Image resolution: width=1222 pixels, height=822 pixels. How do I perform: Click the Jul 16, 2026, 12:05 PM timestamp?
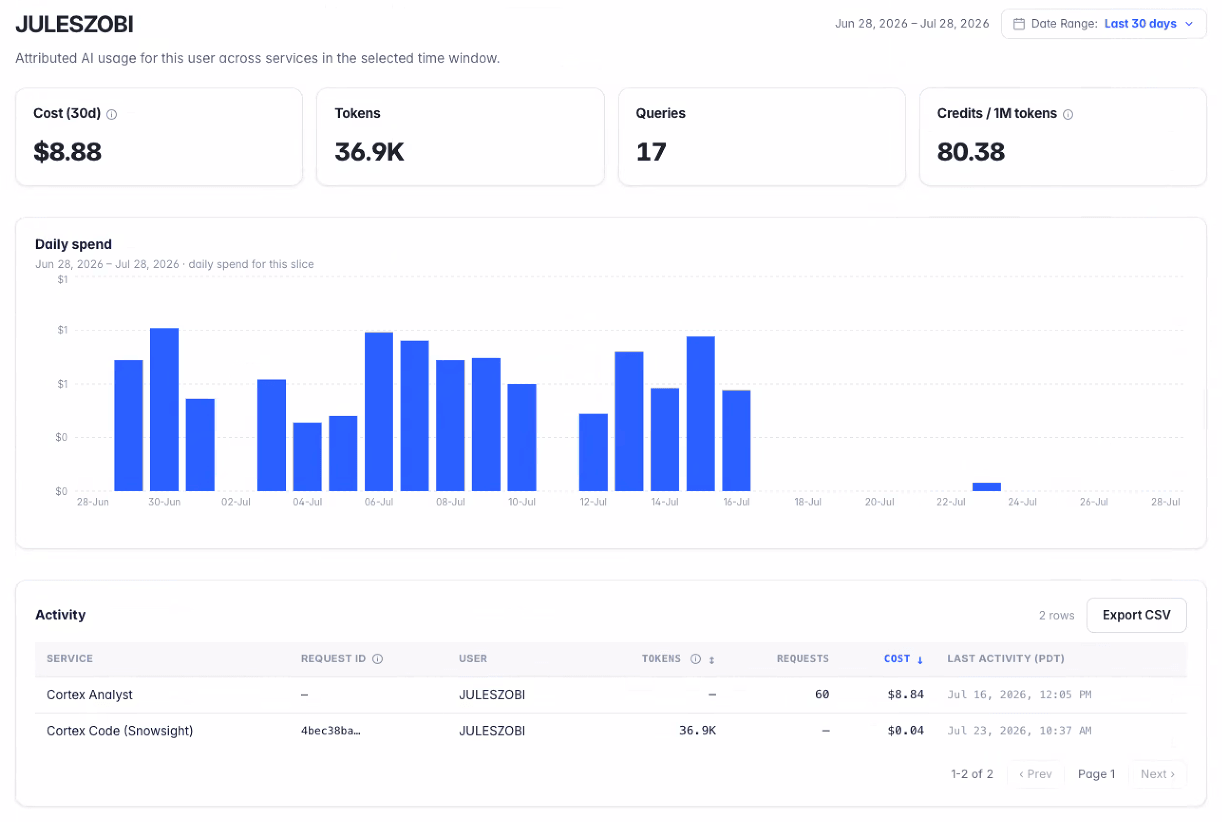click(x=1019, y=695)
